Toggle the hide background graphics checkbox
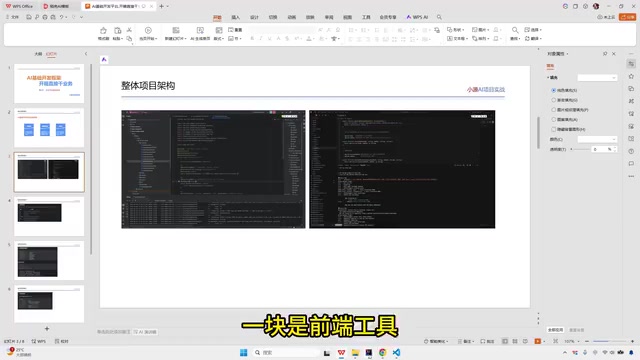 (x=553, y=129)
